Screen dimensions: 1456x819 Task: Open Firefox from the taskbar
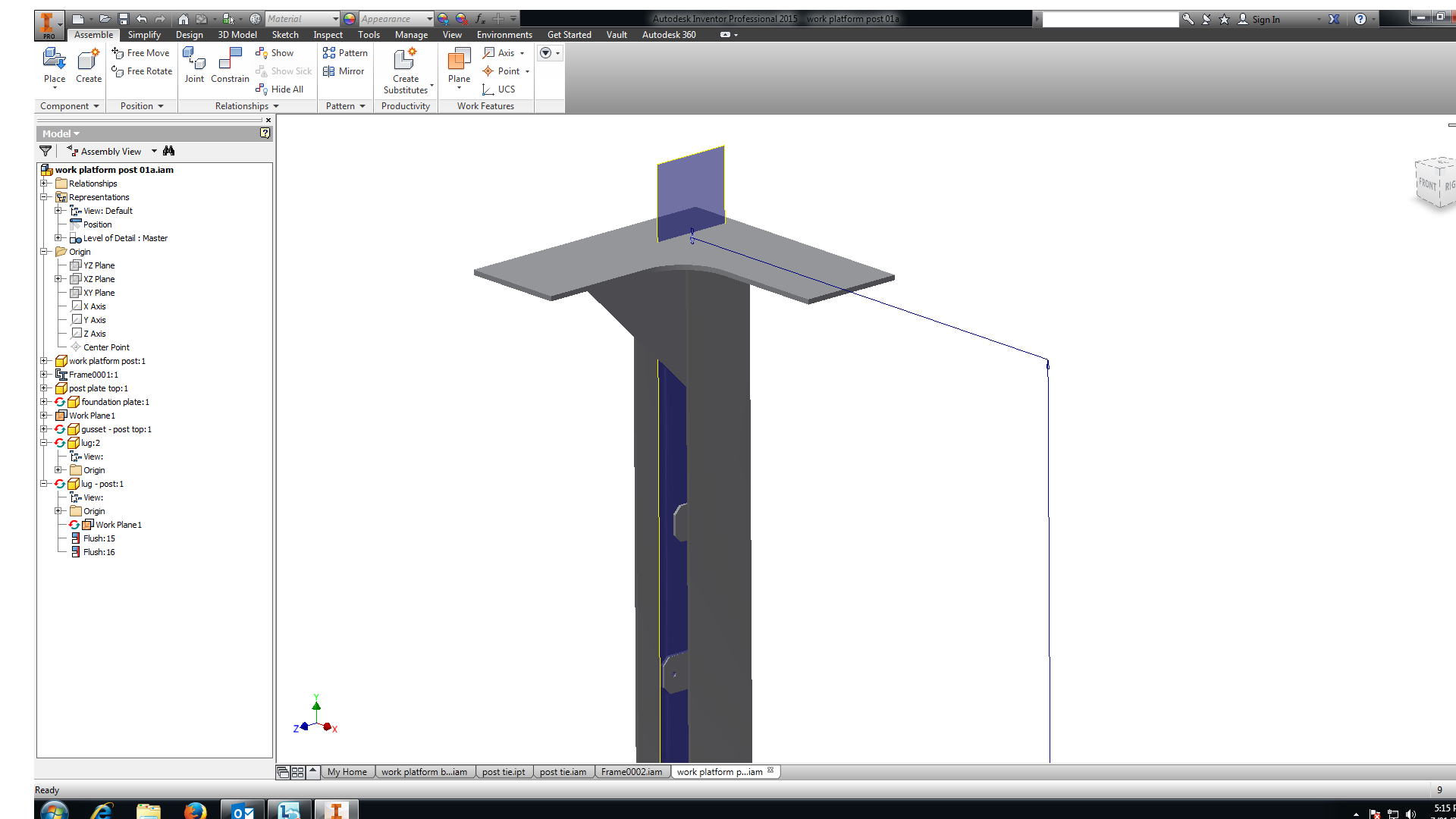195,810
